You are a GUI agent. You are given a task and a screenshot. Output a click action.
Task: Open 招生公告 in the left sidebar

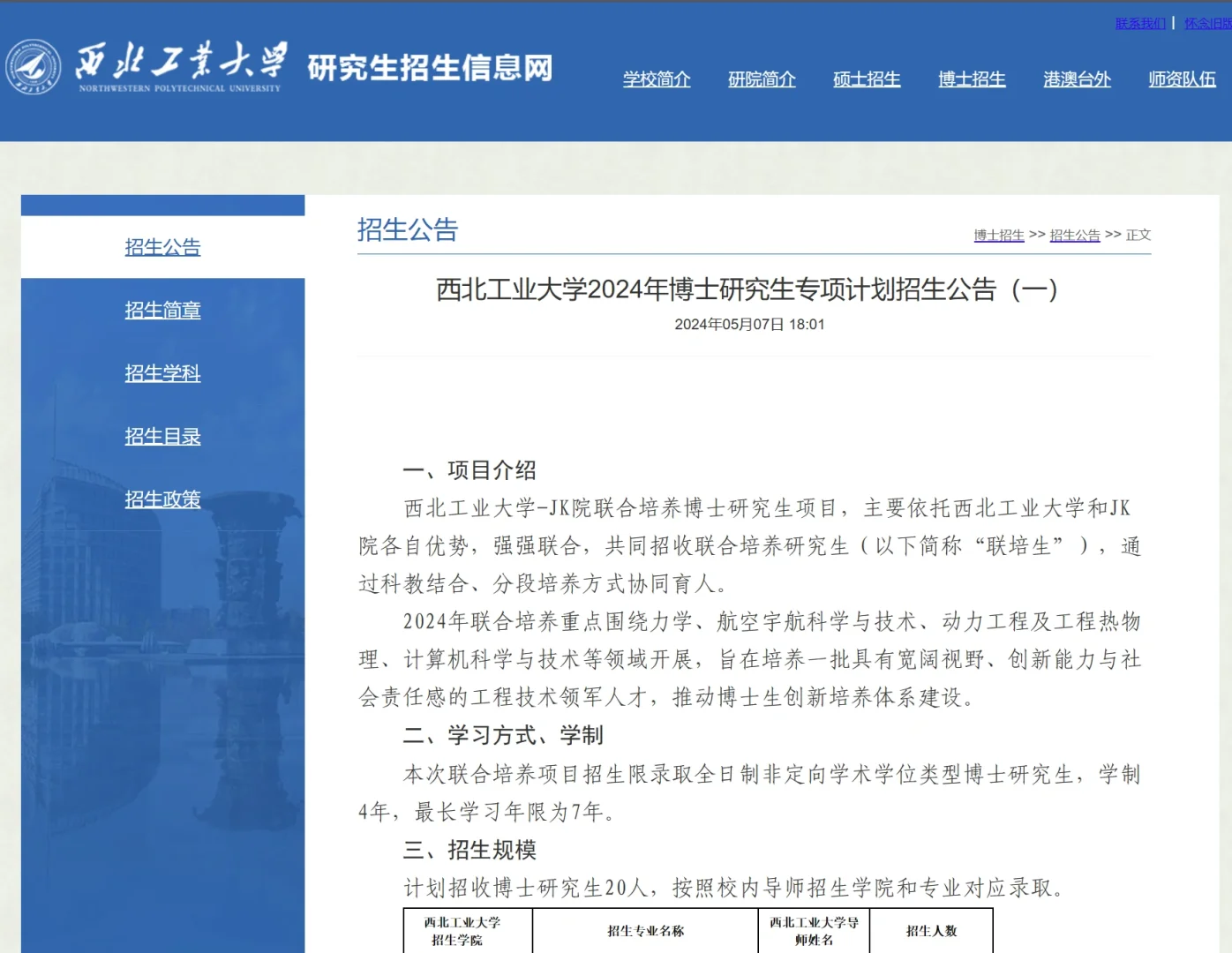(x=162, y=247)
